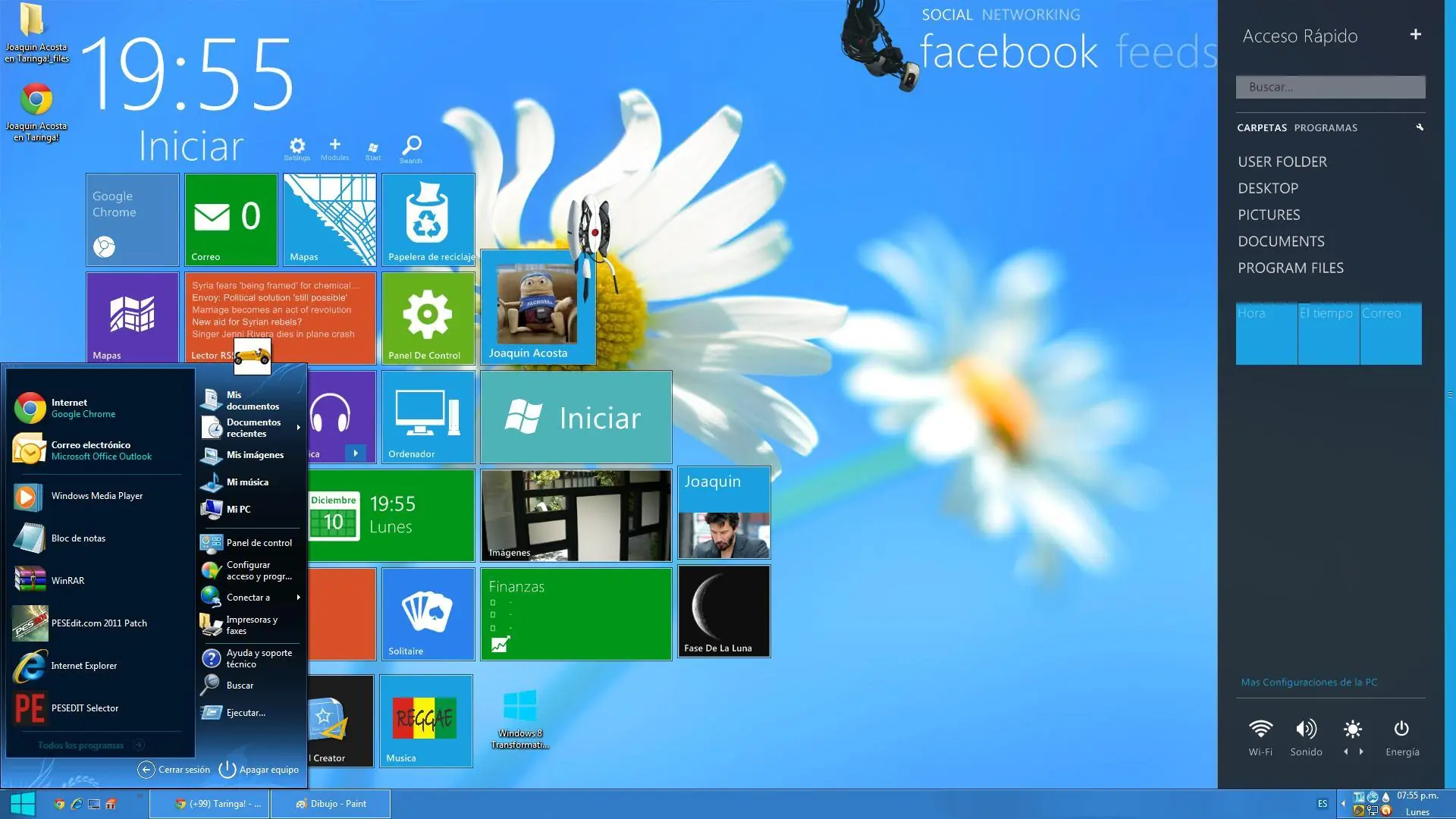Image resolution: width=1456 pixels, height=819 pixels.
Task: Open Mis imágenes in start menu
Action: [x=250, y=455]
